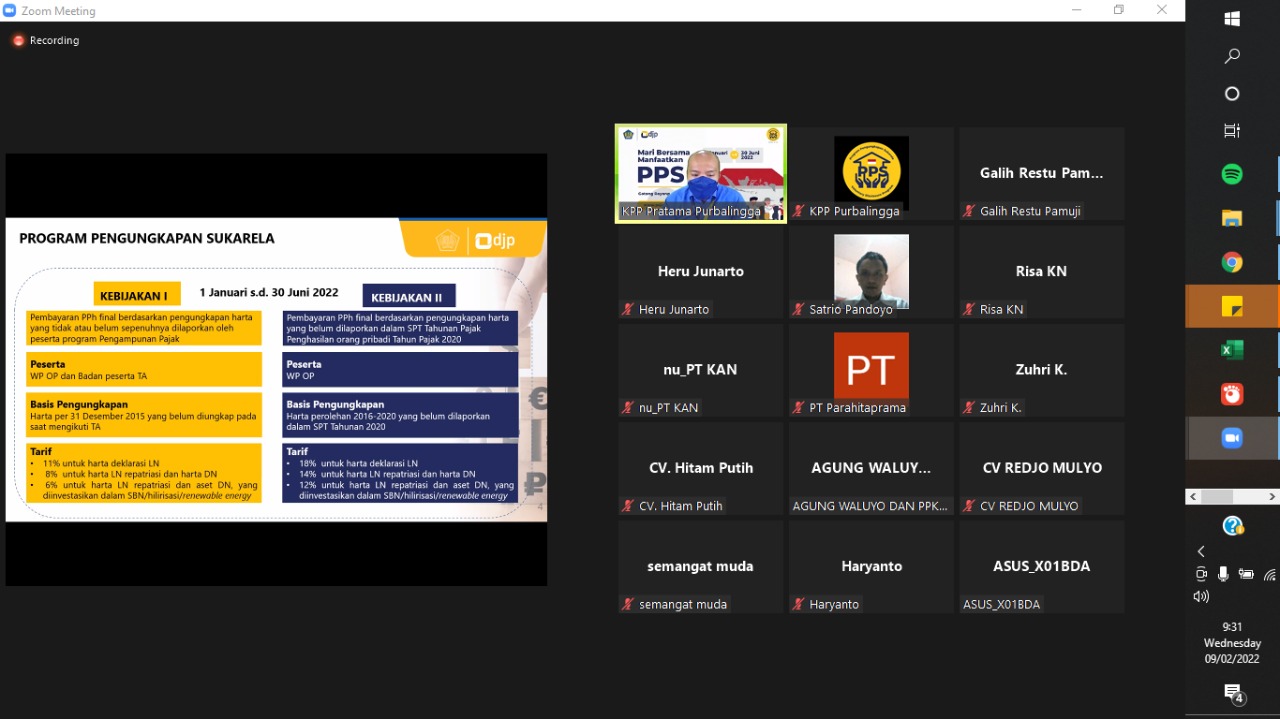Screen dimensions: 1280x719
Task: Open the Windows Start menu
Action: [x=1232, y=19]
